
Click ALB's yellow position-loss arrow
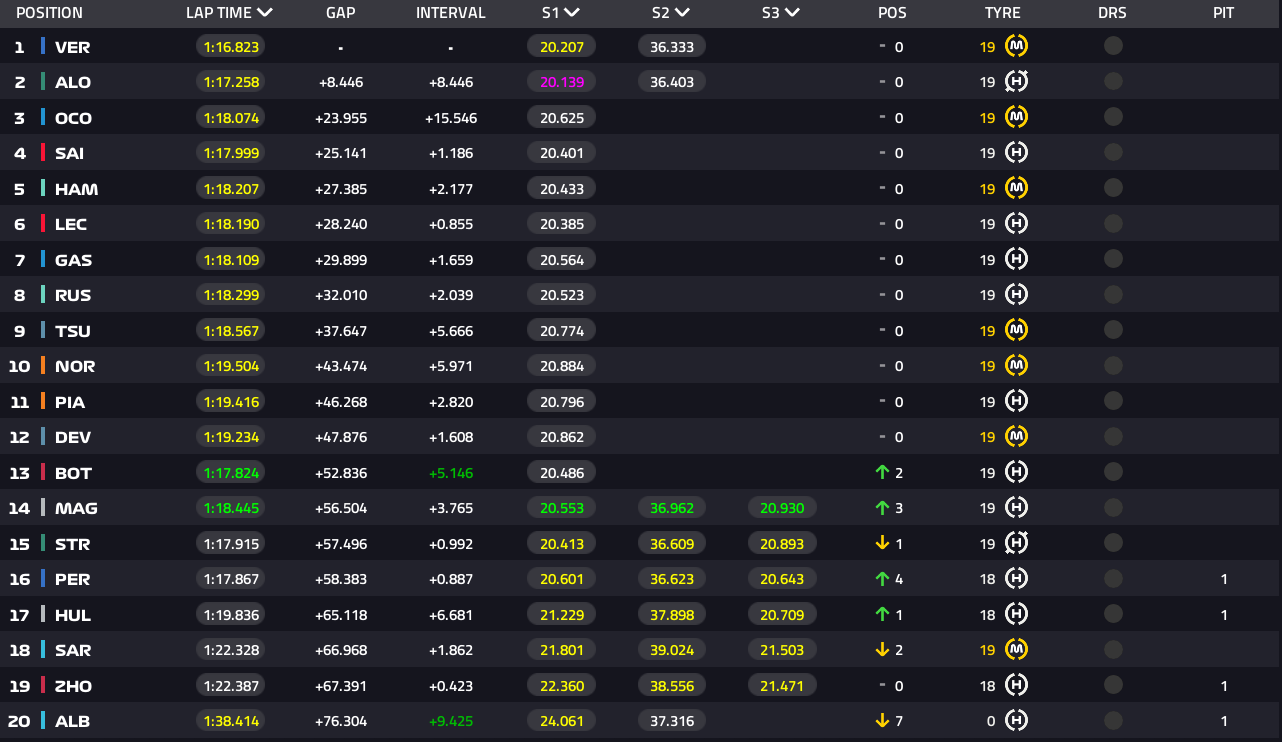tap(882, 720)
